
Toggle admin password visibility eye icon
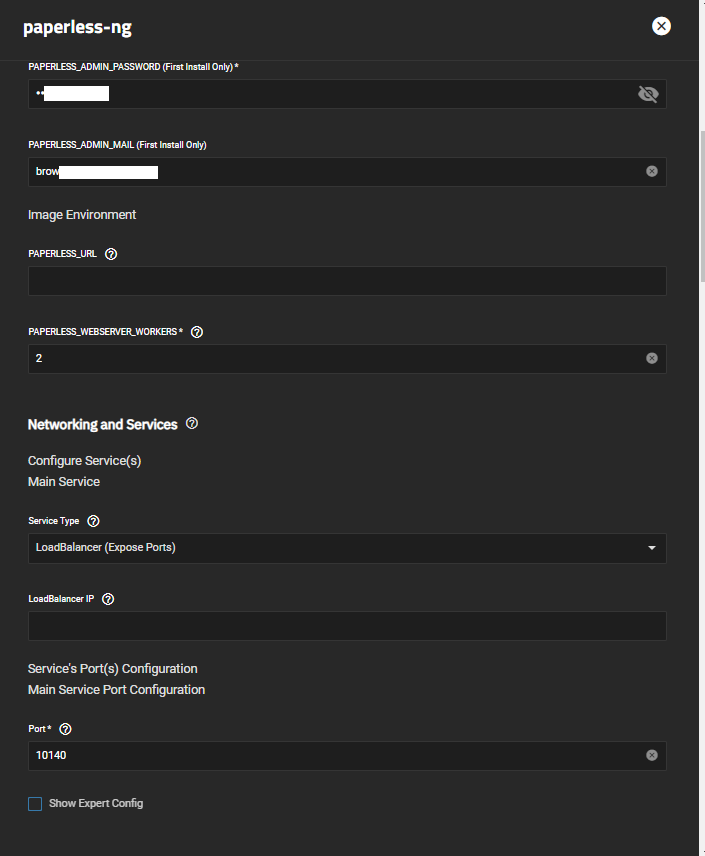coord(648,94)
